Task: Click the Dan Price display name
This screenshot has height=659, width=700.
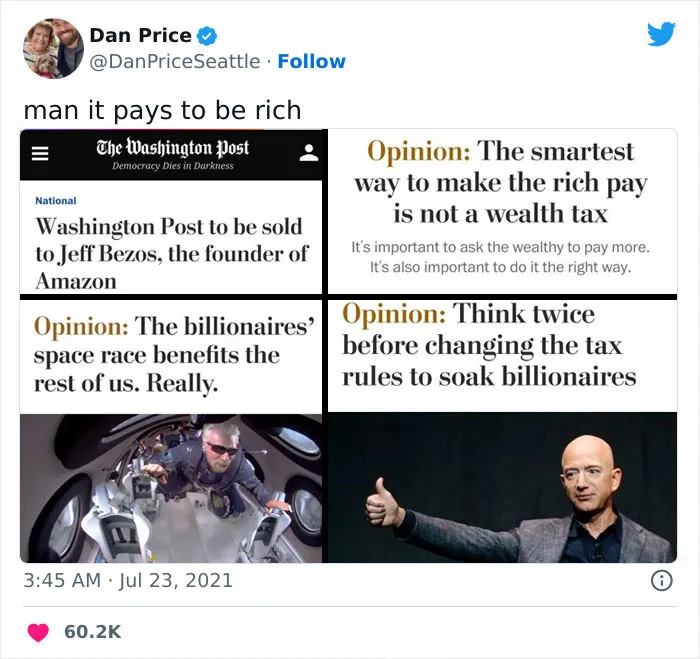Action: coord(141,36)
